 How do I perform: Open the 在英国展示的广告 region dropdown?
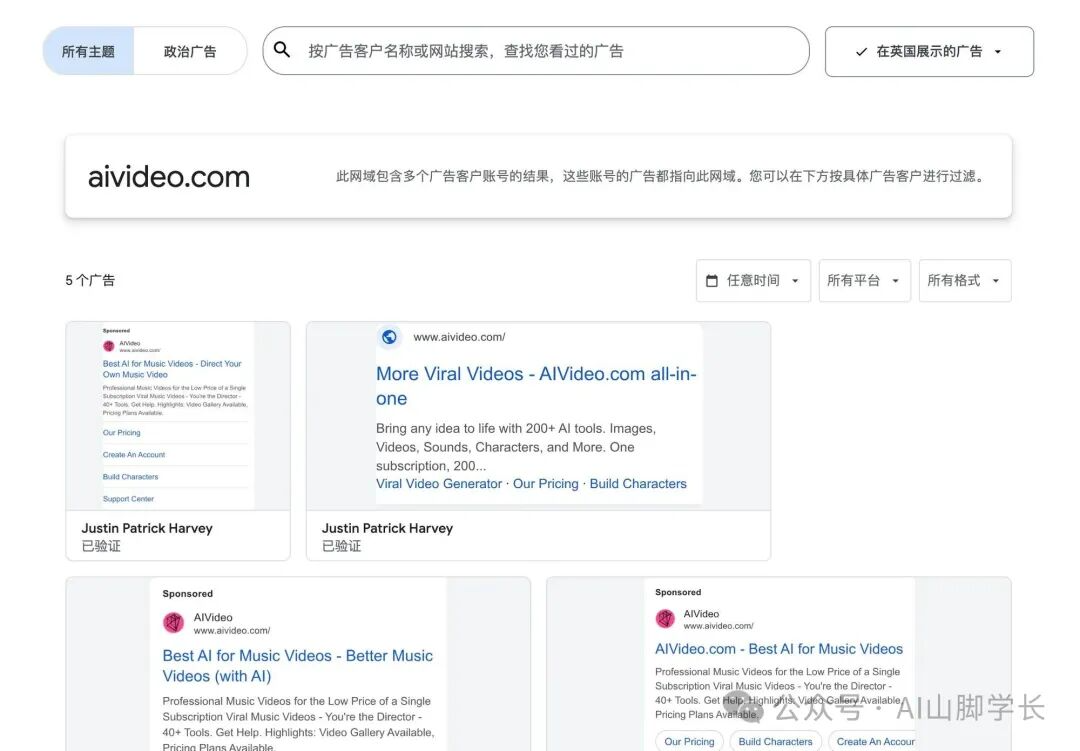pos(929,52)
